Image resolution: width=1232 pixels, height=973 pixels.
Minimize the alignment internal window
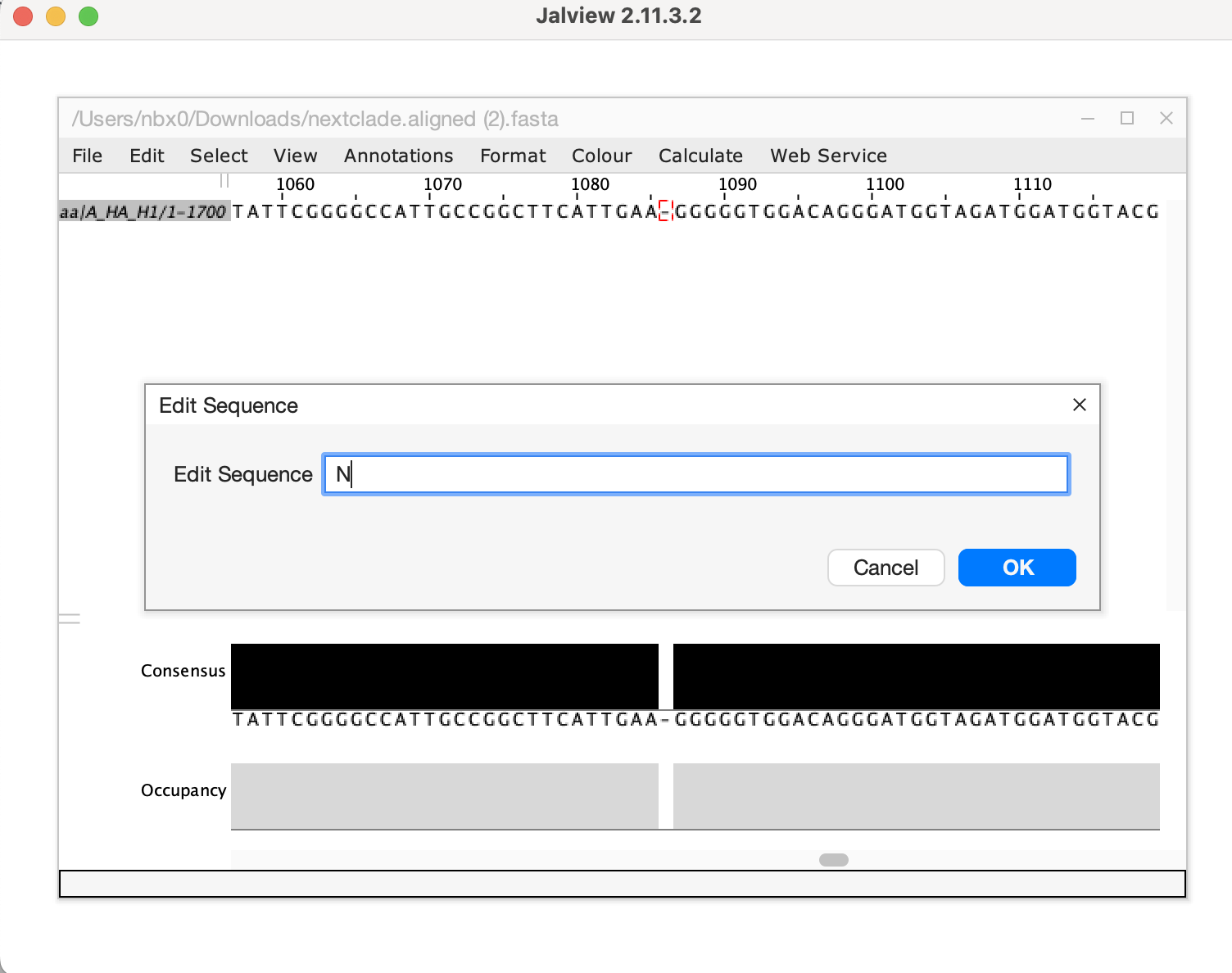(1088, 119)
